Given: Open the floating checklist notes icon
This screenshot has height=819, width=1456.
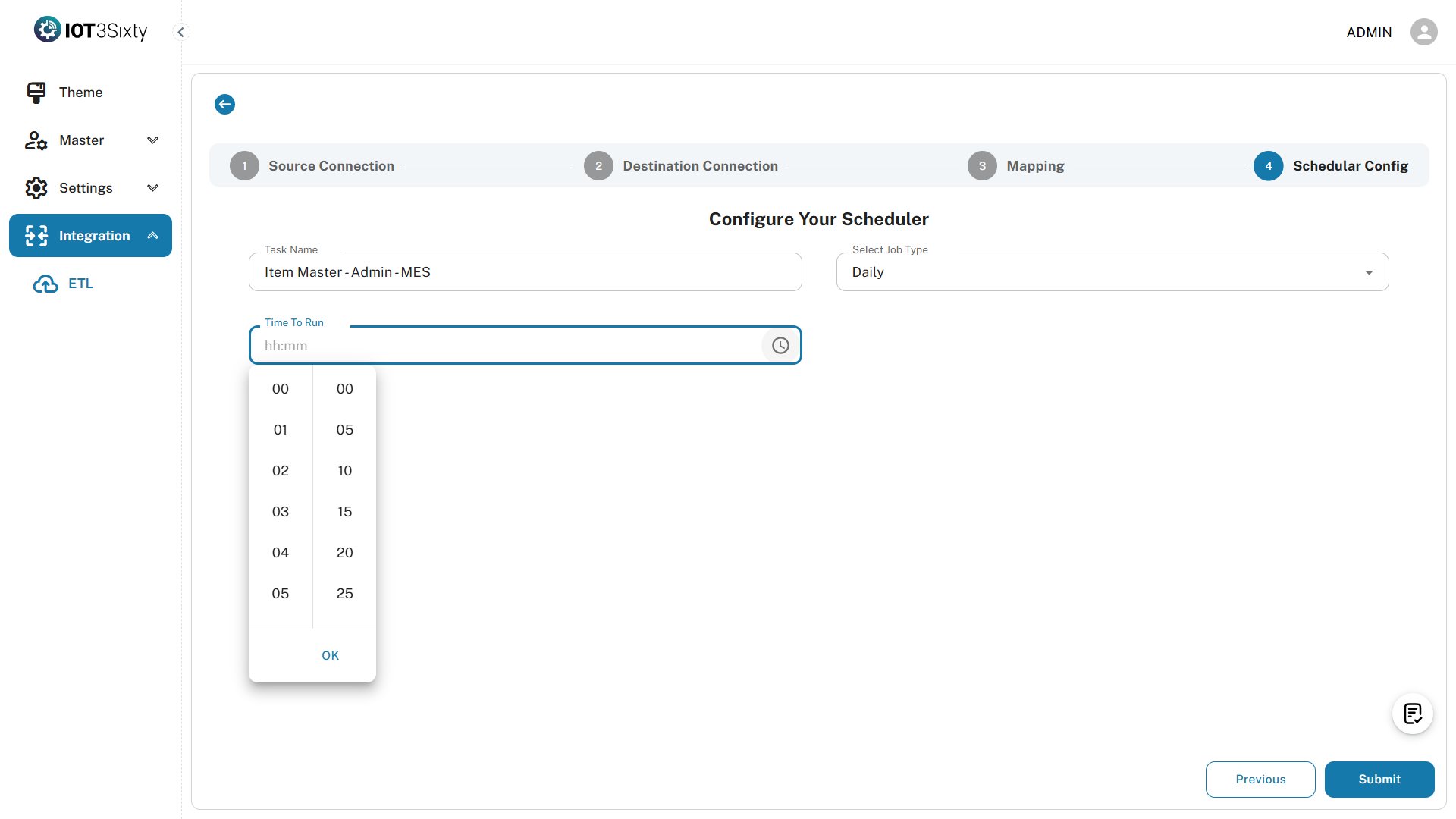Looking at the screenshot, I should [x=1412, y=714].
